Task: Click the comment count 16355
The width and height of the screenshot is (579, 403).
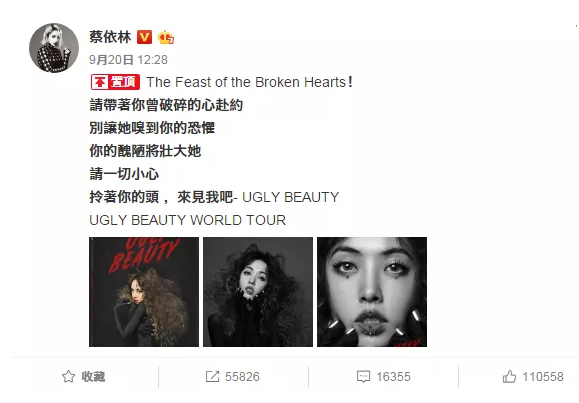Action: pos(393,377)
